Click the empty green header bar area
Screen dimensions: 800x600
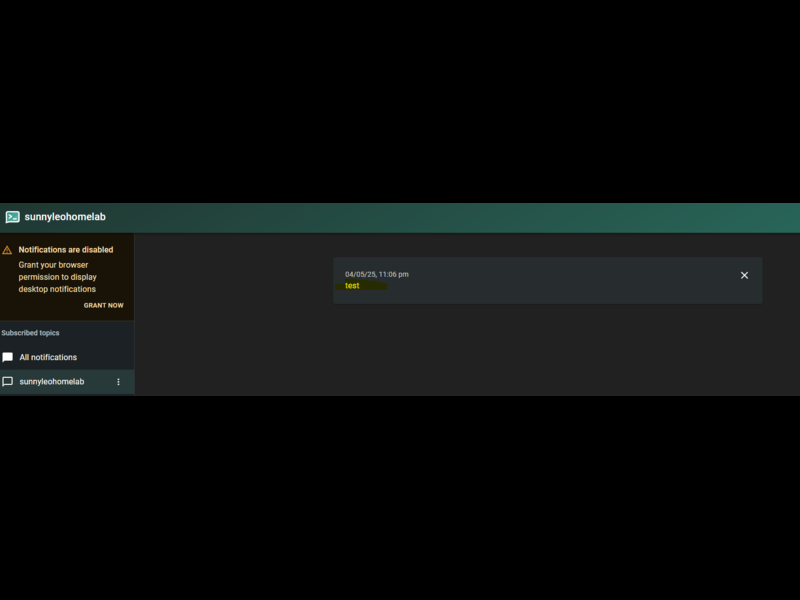(x=450, y=217)
